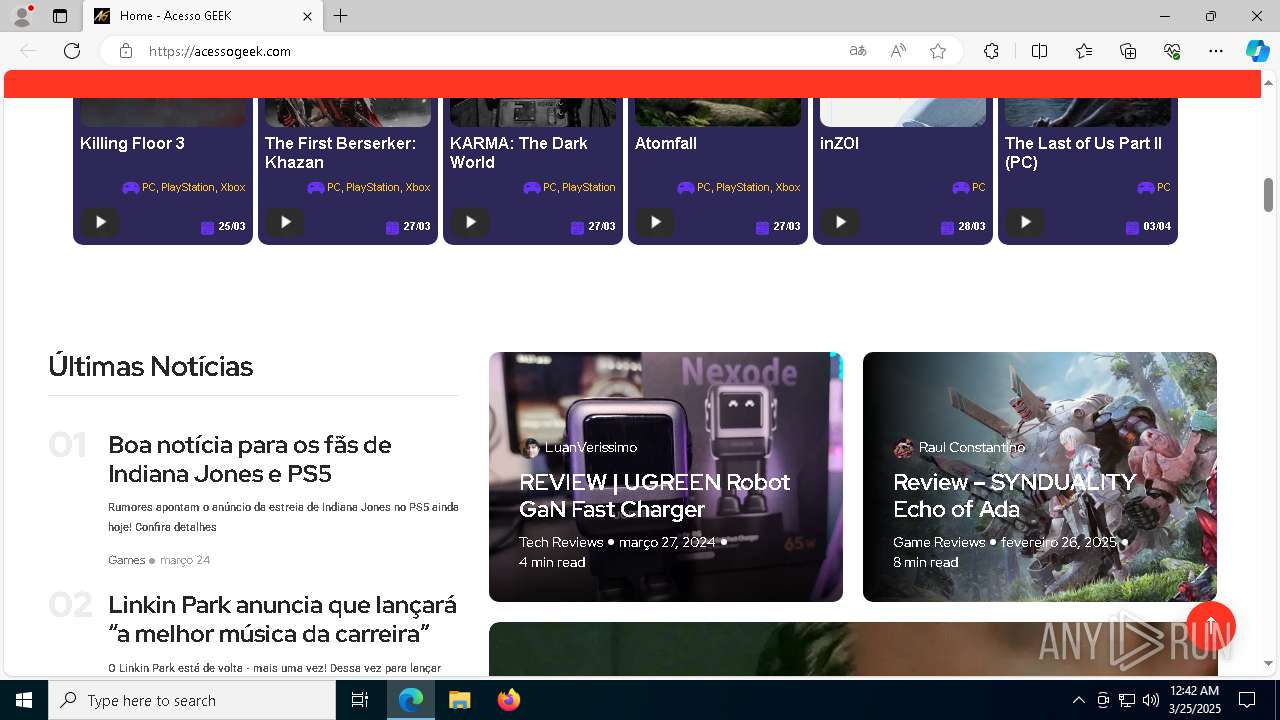Play The First Berserker: Khazan trailer
This screenshot has width=1280, height=720.
pos(285,222)
